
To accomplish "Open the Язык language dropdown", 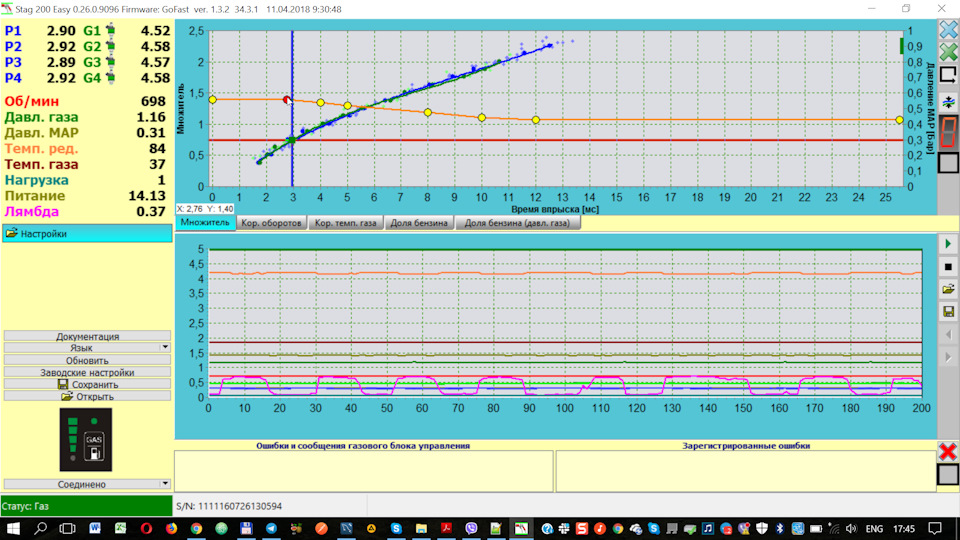I will (x=87, y=348).
